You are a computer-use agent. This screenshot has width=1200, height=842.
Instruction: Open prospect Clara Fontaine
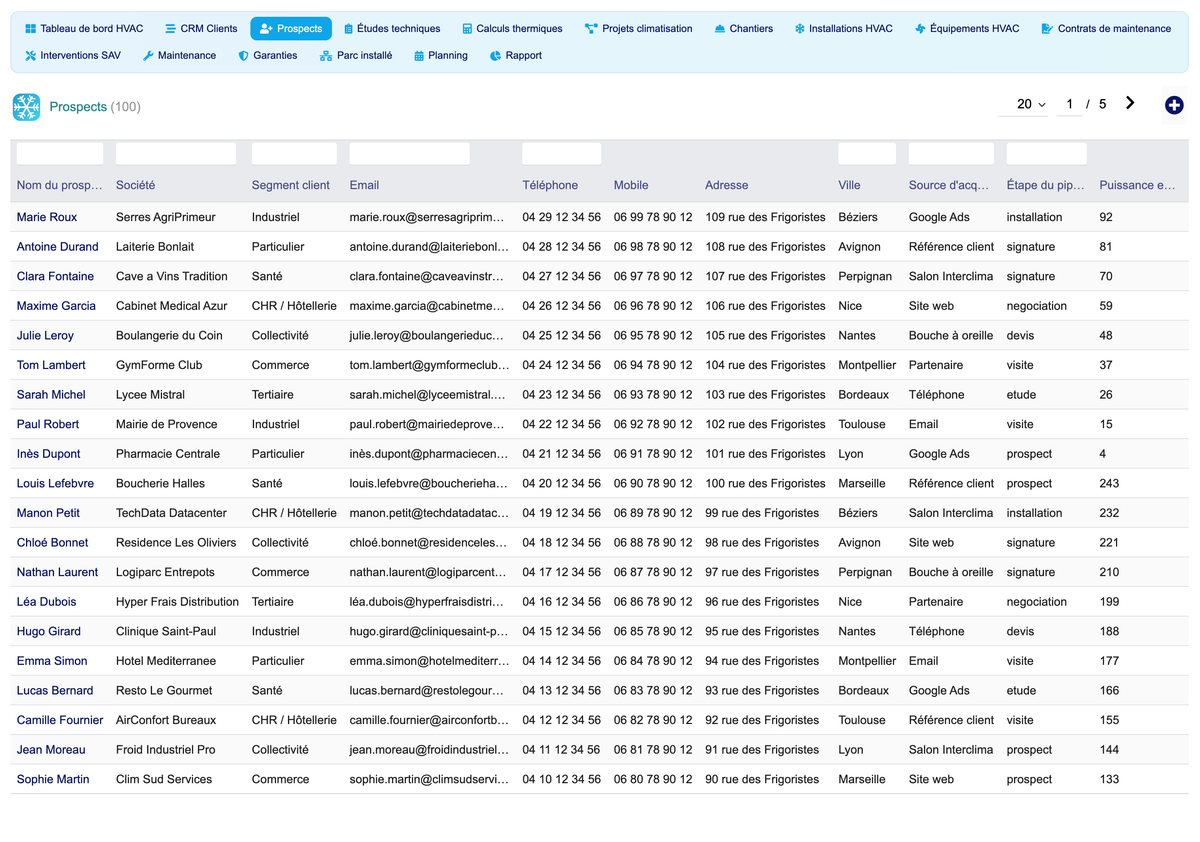pyautogui.click(x=55, y=276)
